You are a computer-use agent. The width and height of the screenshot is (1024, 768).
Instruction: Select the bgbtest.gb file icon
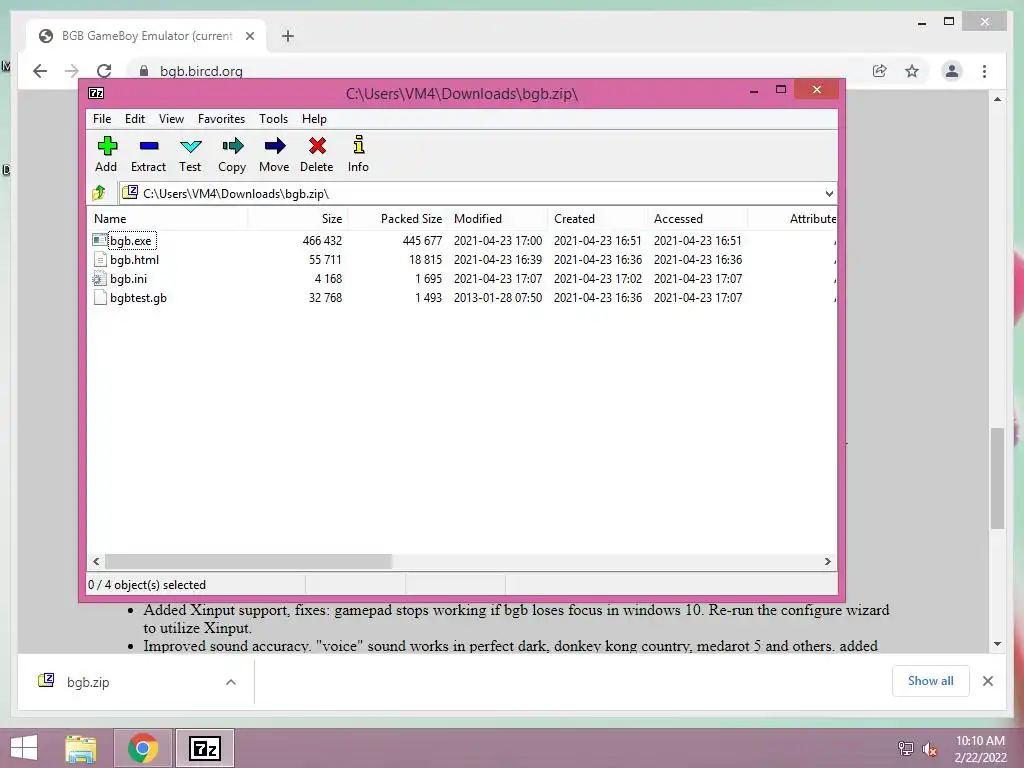(99, 297)
